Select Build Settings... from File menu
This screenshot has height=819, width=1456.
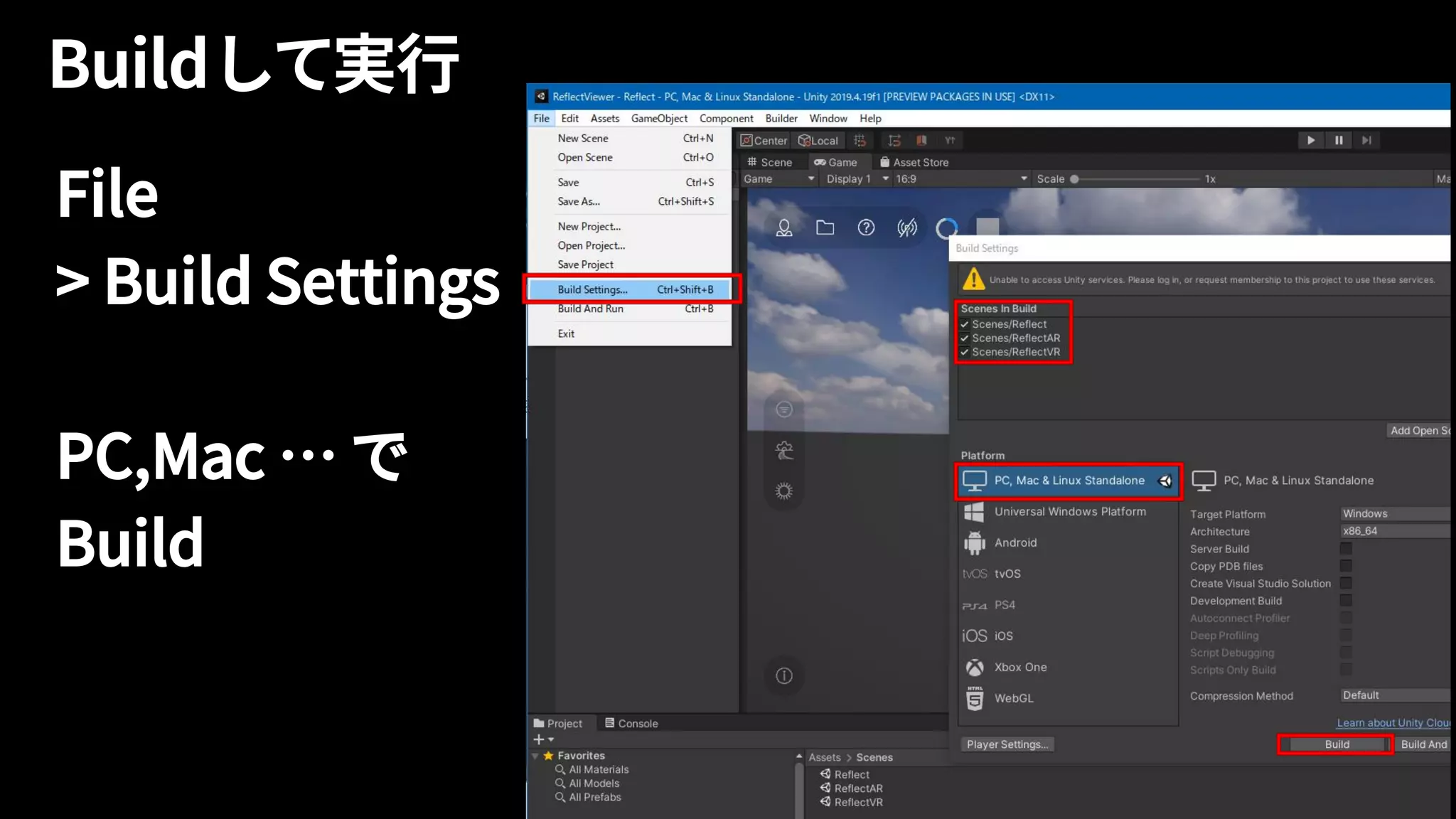[630, 289]
